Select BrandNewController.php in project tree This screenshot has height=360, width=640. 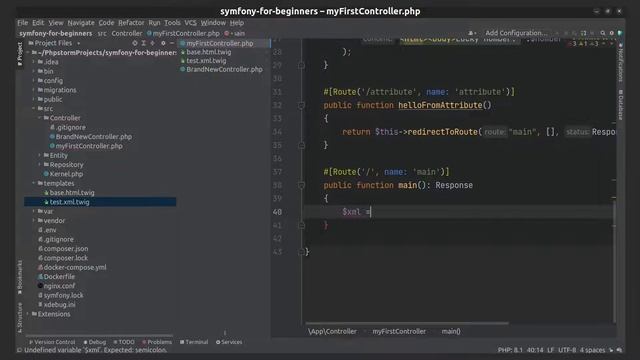91,137
